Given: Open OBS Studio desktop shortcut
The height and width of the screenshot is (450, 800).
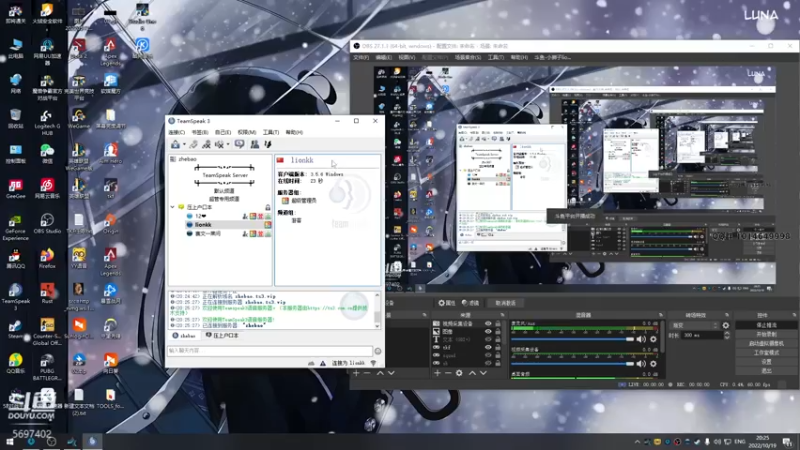Looking at the screenshot, I should (47, 223).
